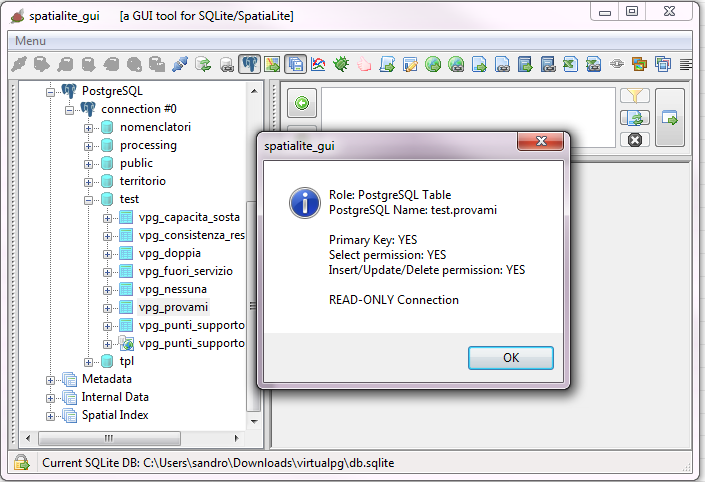This screenshot has height=482, width=705.
Task: Click the yellow funnel filter button
Action: pos(634,95)
